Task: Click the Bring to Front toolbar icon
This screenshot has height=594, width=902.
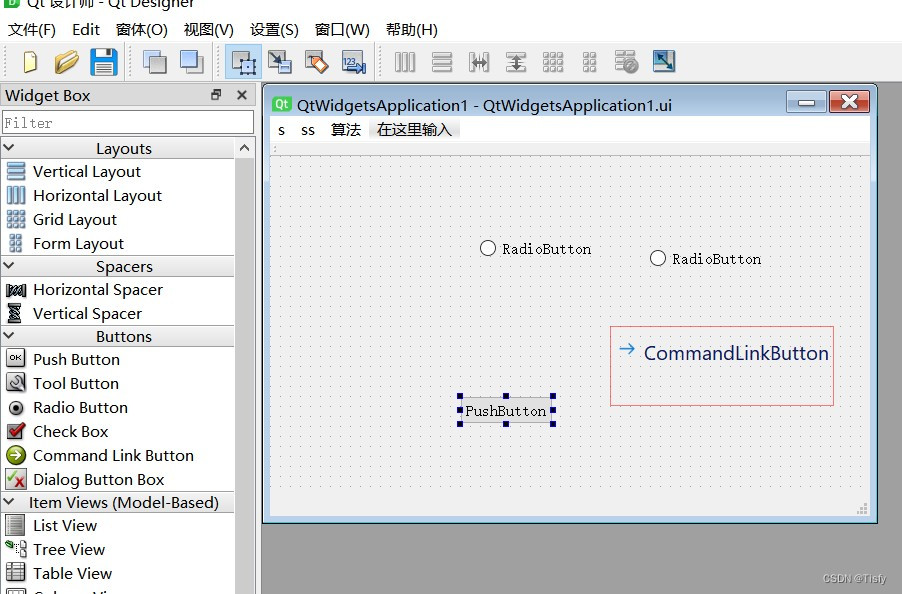Action: (x=192, y=62)
